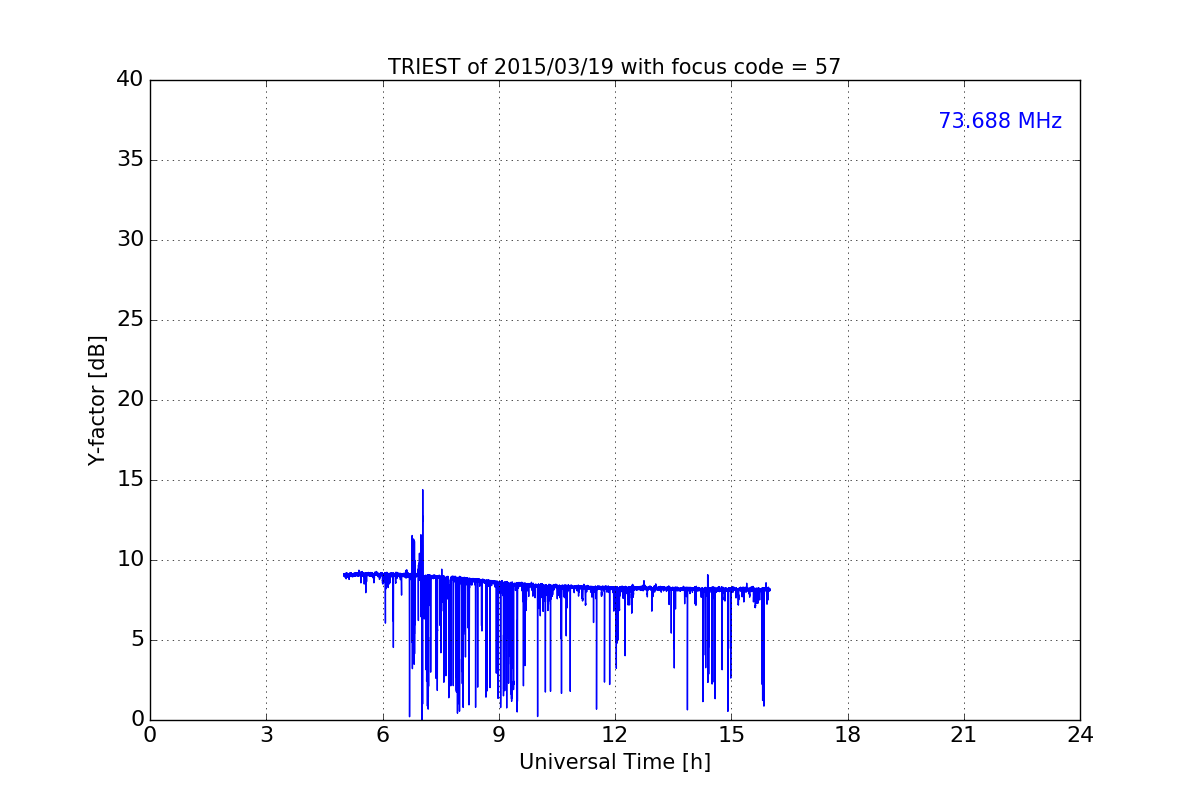Click y-axis tick label 20
The height and width of the screenshot is (800, 1200).
(x=130, y=400)
